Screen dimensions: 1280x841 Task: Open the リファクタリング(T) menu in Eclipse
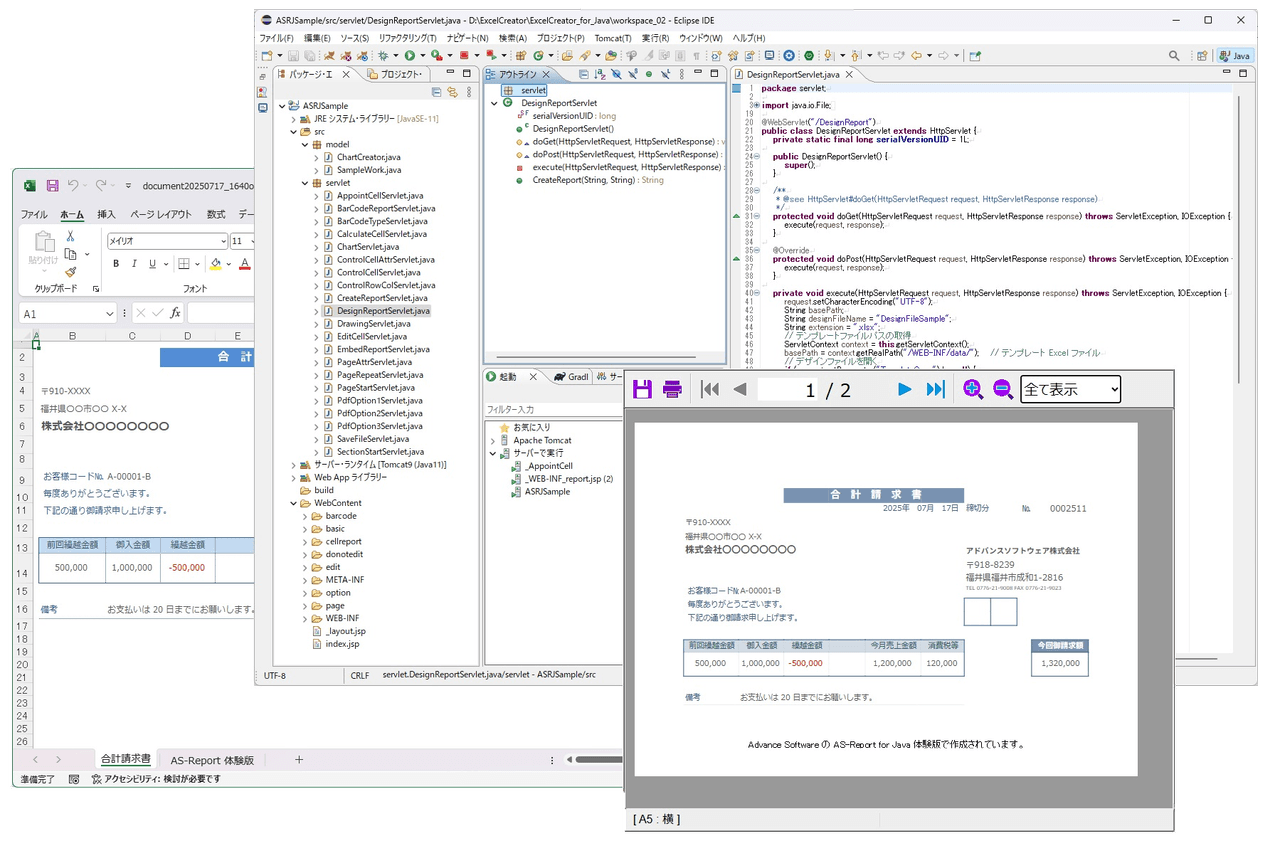pyautogui.click(x=406, y=38)
